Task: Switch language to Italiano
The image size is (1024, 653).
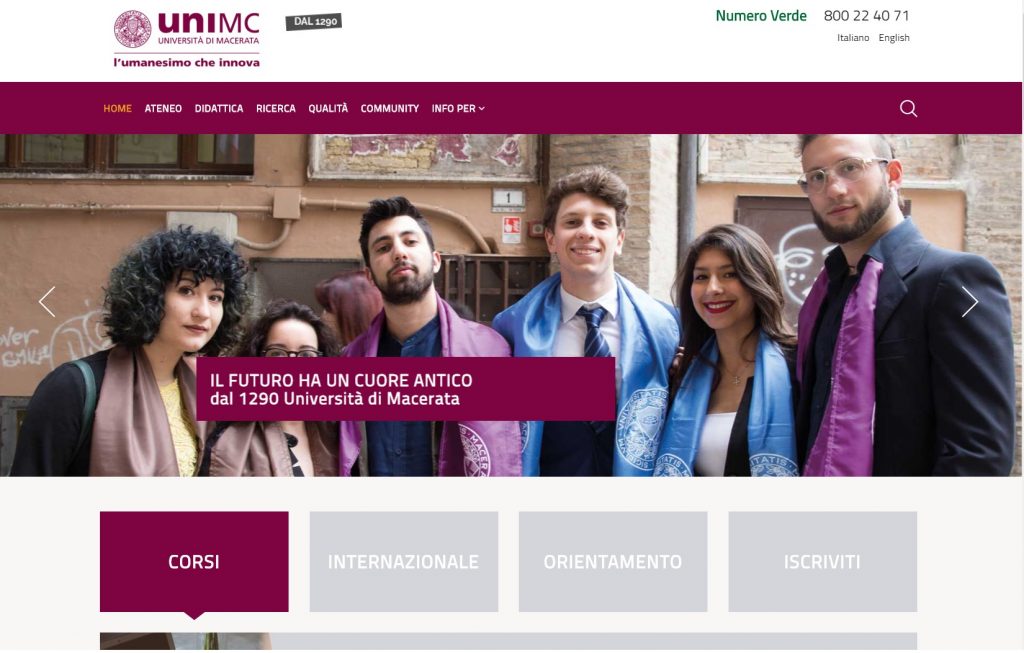Action: pyautogui.click(x=853, y=38)
